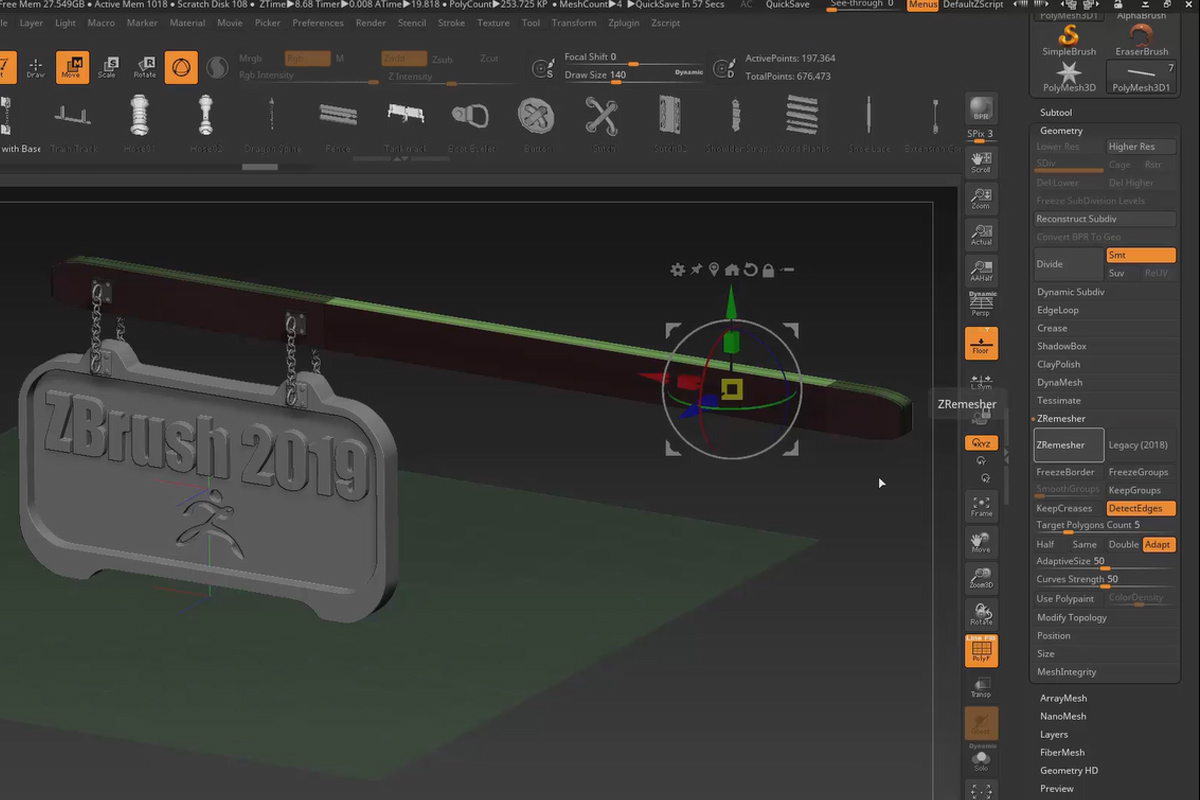This screenshot has height=800, width=1200.
Task: Pick the Hose02 insert mesh
Action: coord(205,124)
